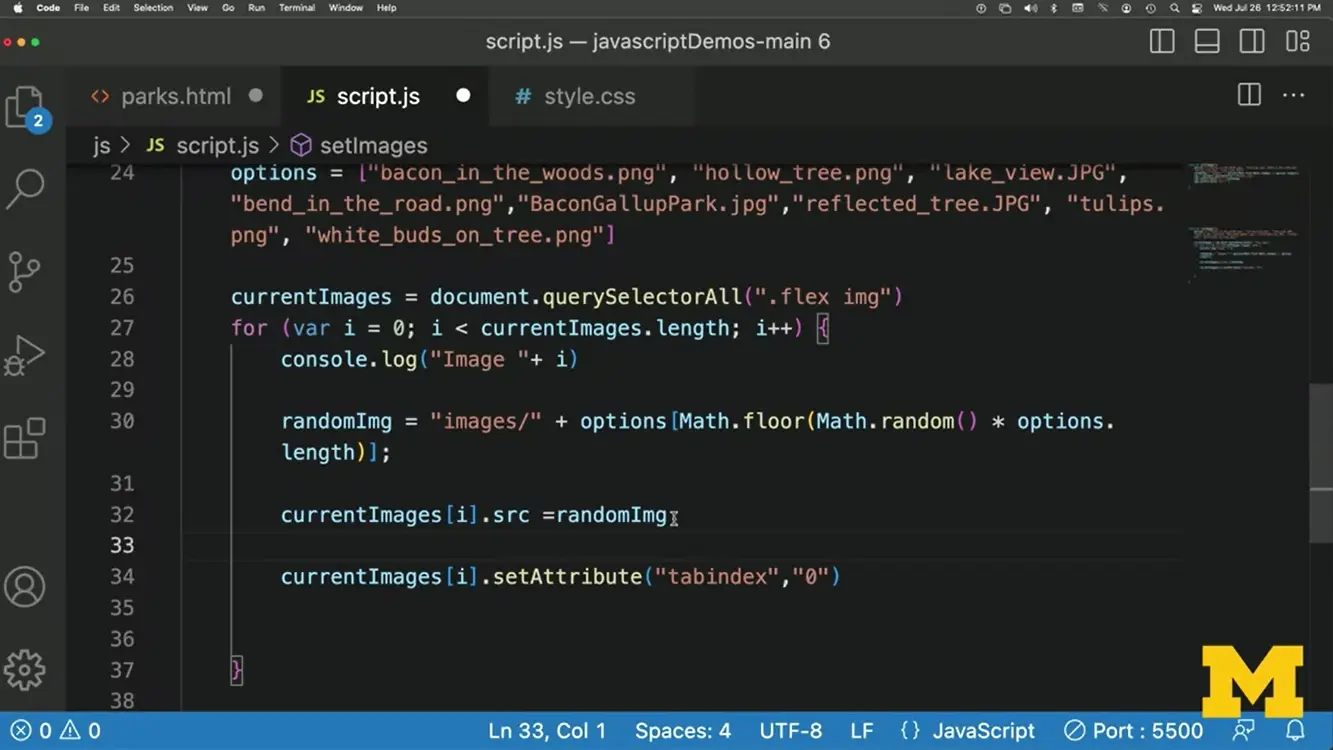Toggle primary sidebar layout button

click(1162, 42)
